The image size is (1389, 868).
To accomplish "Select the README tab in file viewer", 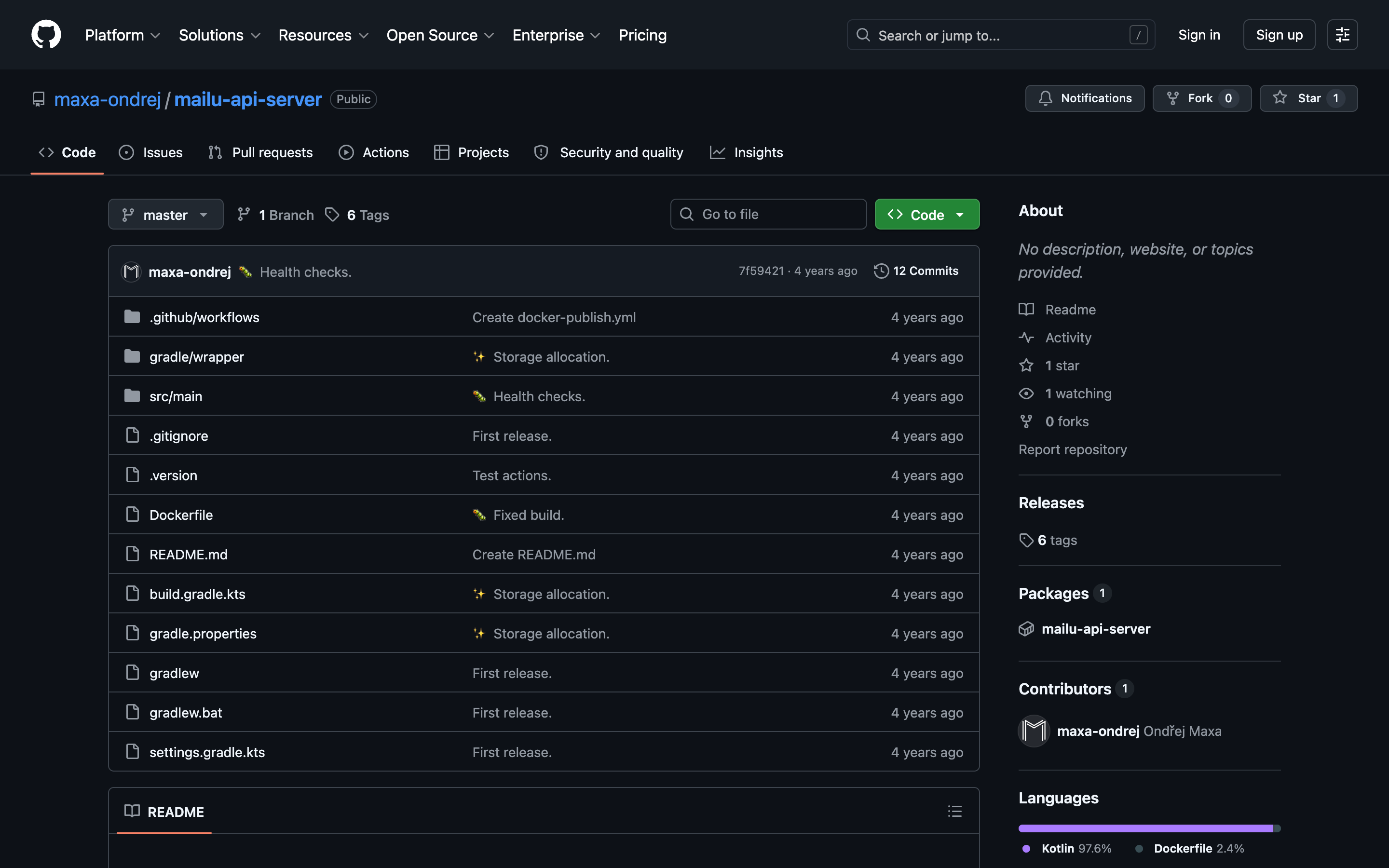I will (x=164, y=811).
